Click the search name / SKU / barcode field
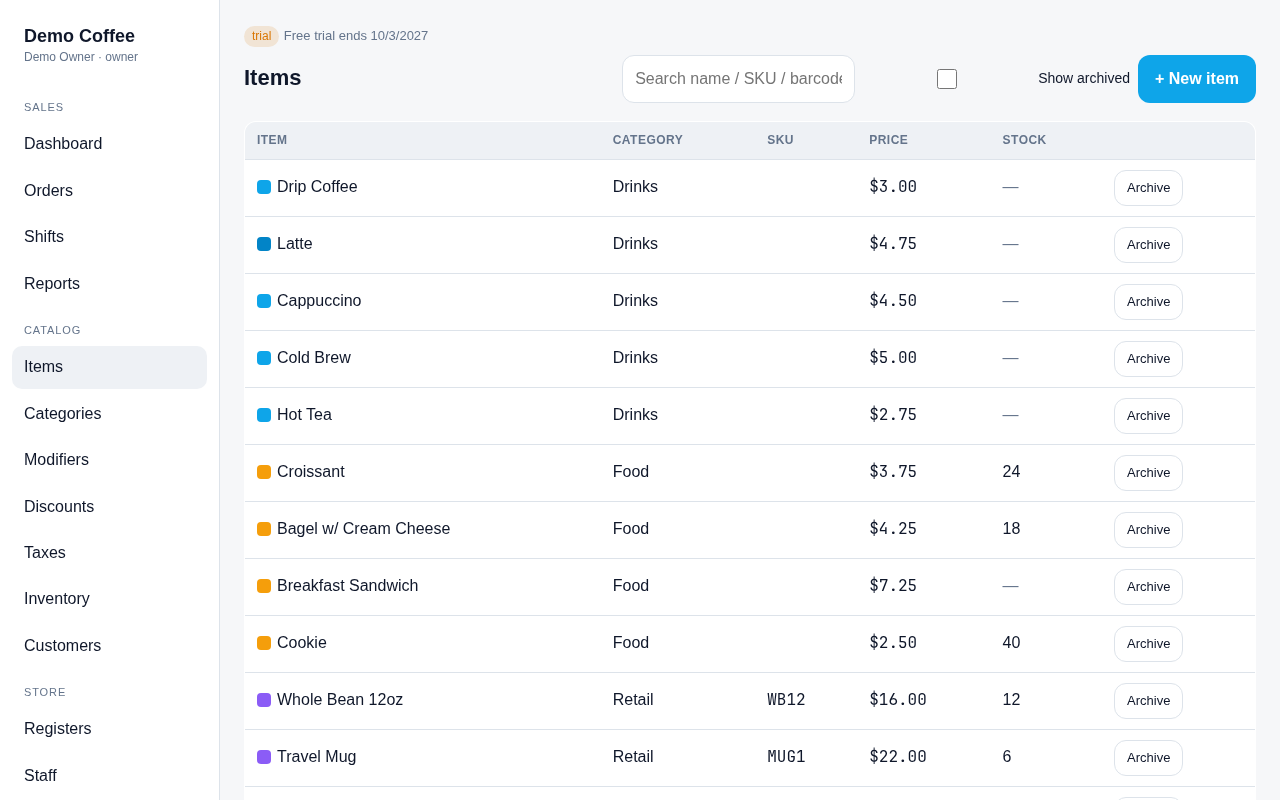 738,79
